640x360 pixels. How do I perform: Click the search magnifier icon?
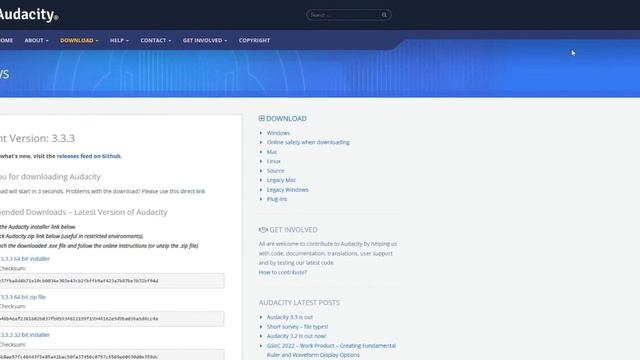coord(384,15)
